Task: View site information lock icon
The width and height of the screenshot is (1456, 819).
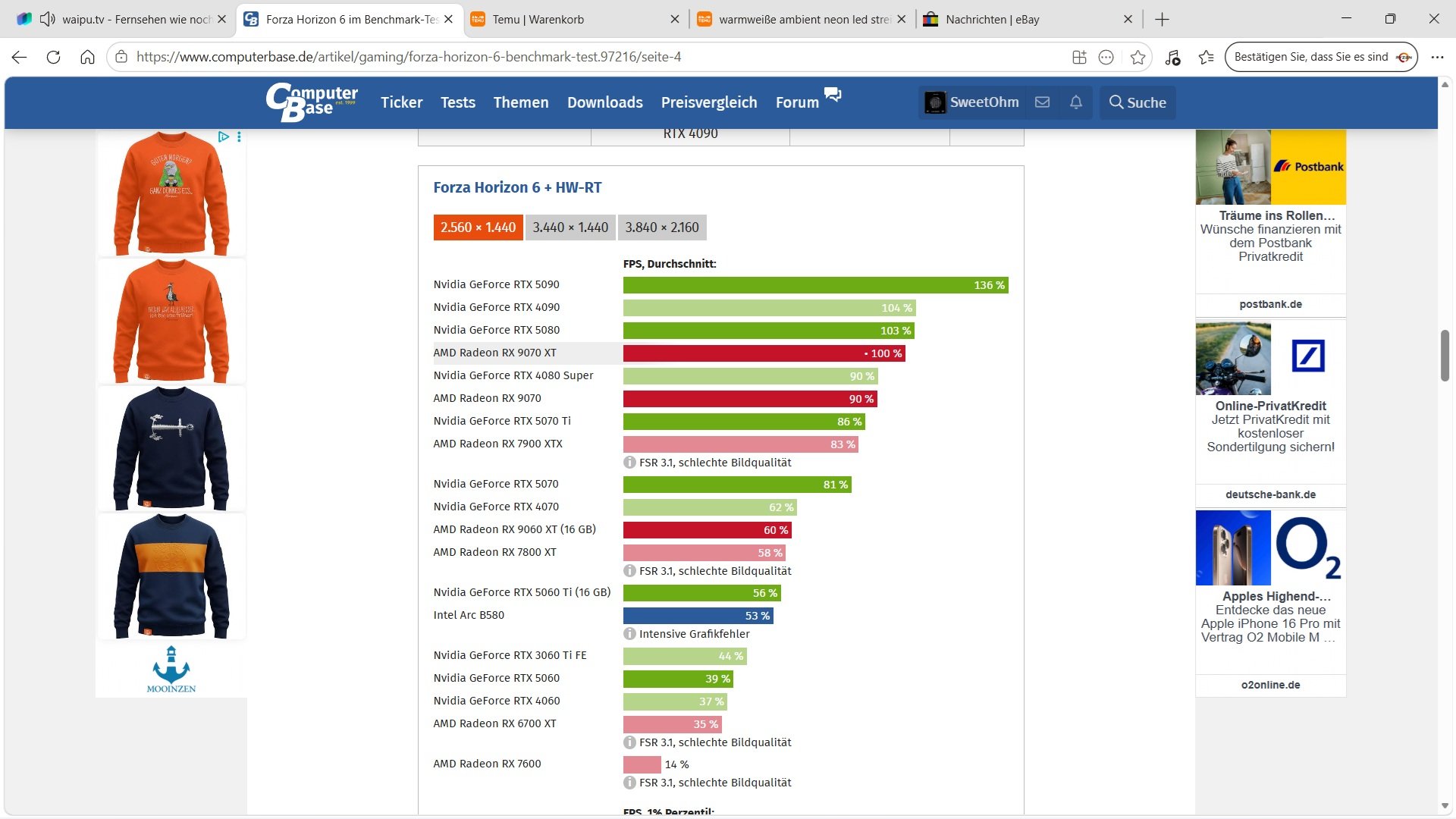Action: tap(121, 57)
